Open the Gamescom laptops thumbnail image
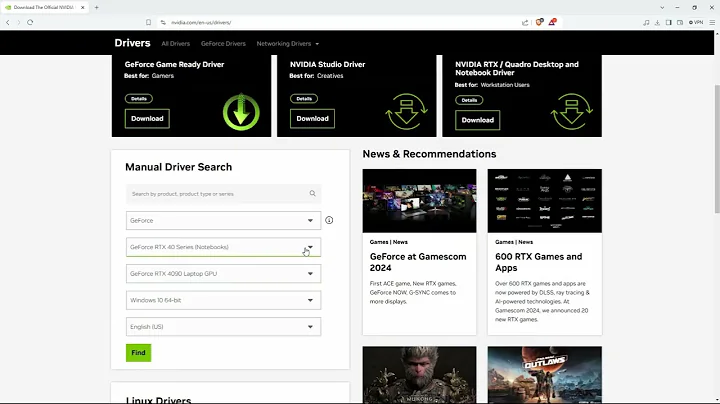The width and height of the screenshot is (720, 404). [x=419, y=201]
